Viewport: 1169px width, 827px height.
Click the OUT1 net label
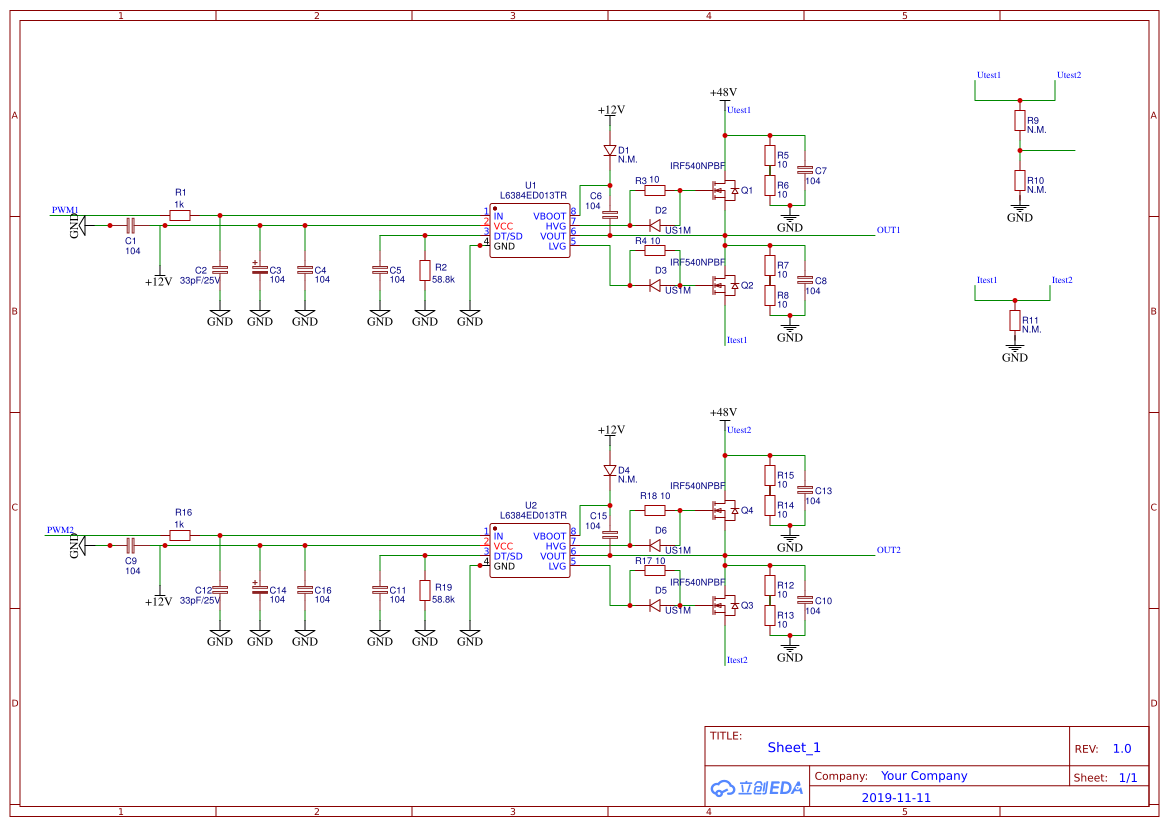point(888,230)
